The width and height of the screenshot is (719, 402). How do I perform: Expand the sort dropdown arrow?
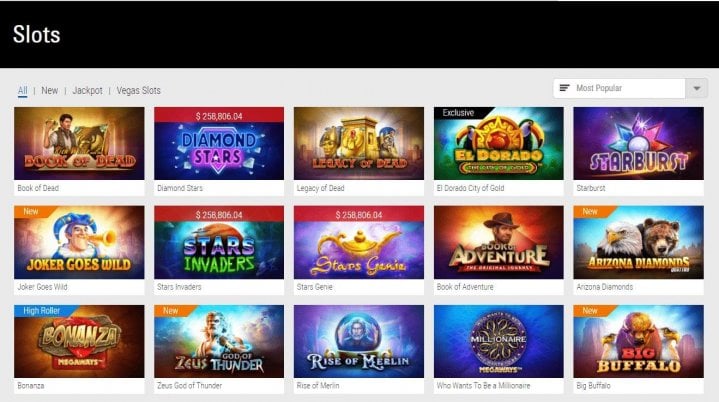697,88
